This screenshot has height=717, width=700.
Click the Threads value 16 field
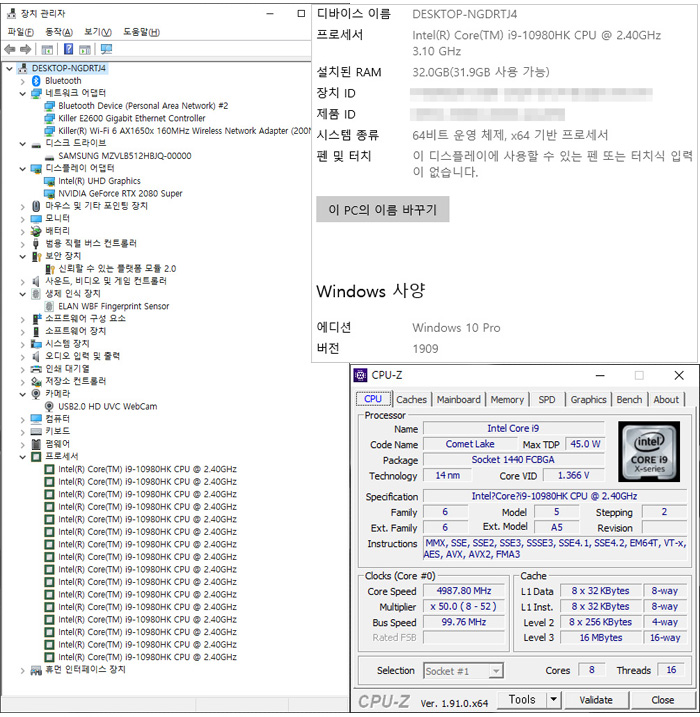click(671, 670)
